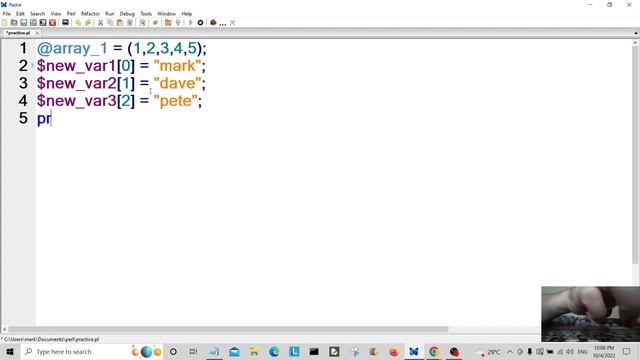Image resolution: width=640 pixels, height=360 pixels.
Task: Click the horizontal scroll-left arrow
Action: coord(4,329)
